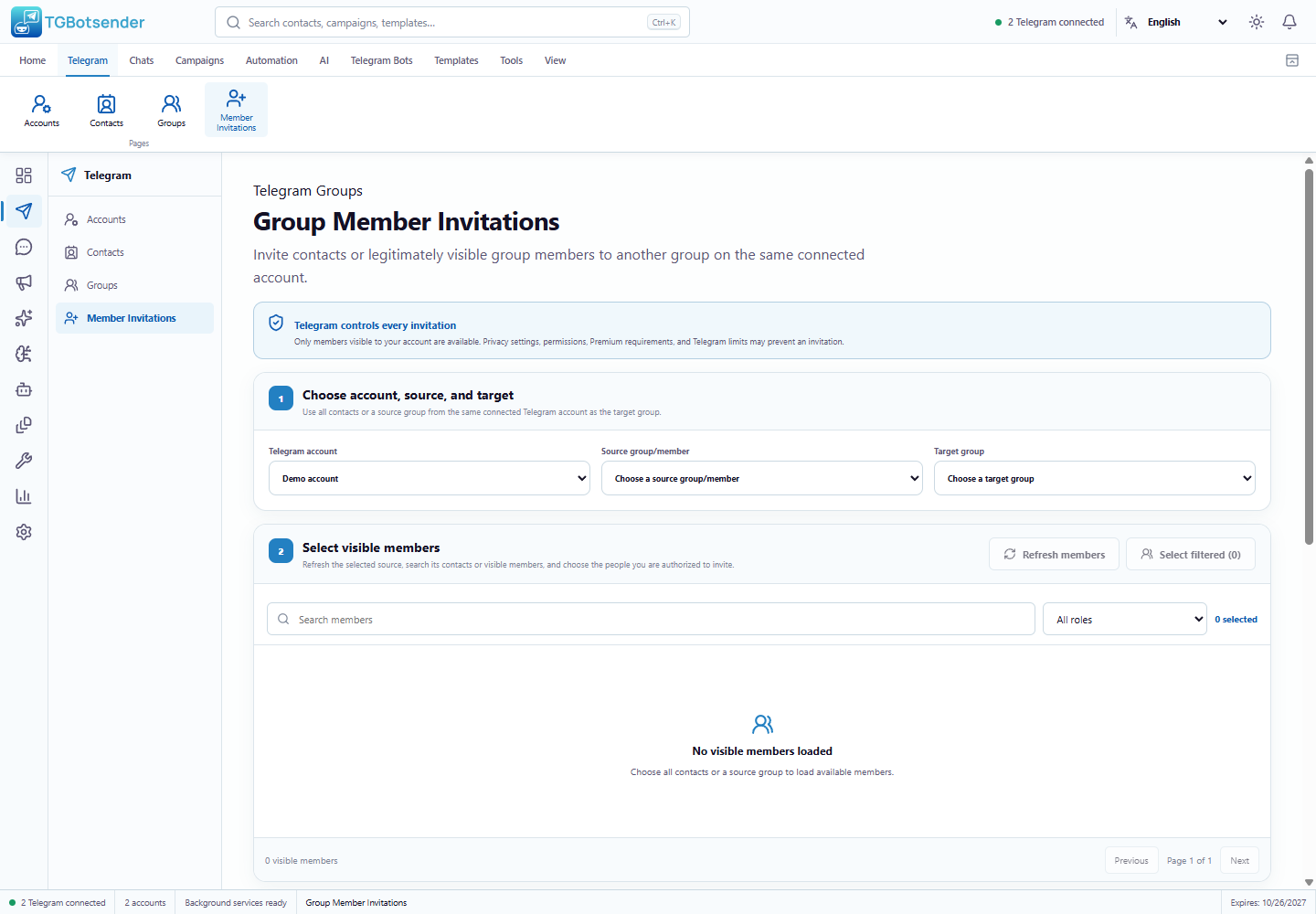
Task: Open the sparkles automation rail icon
Action: coord(24,318)
